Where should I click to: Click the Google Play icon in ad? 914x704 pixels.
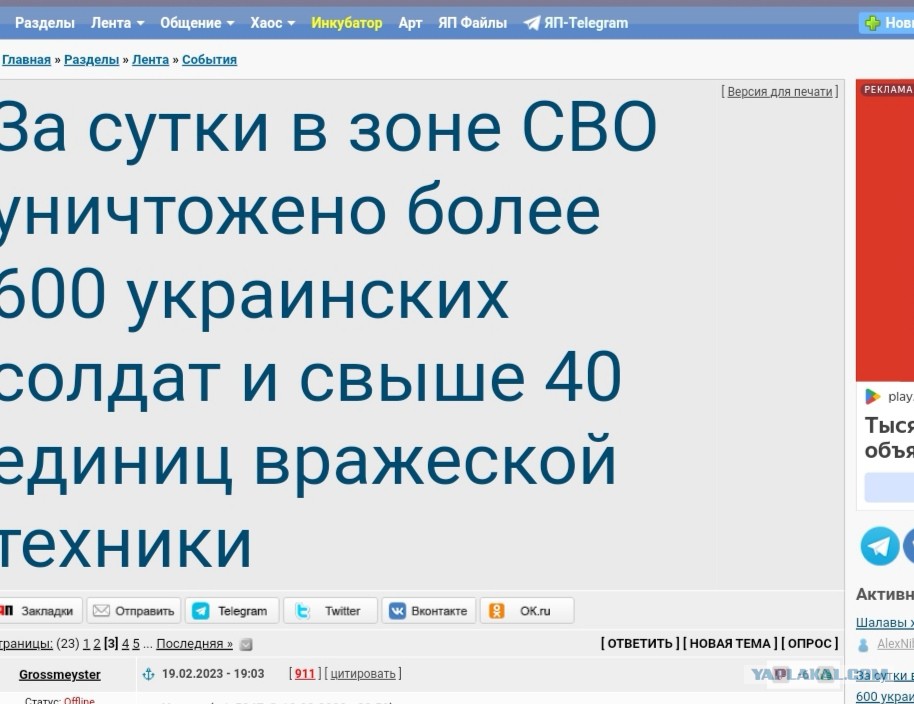(873, 396)
